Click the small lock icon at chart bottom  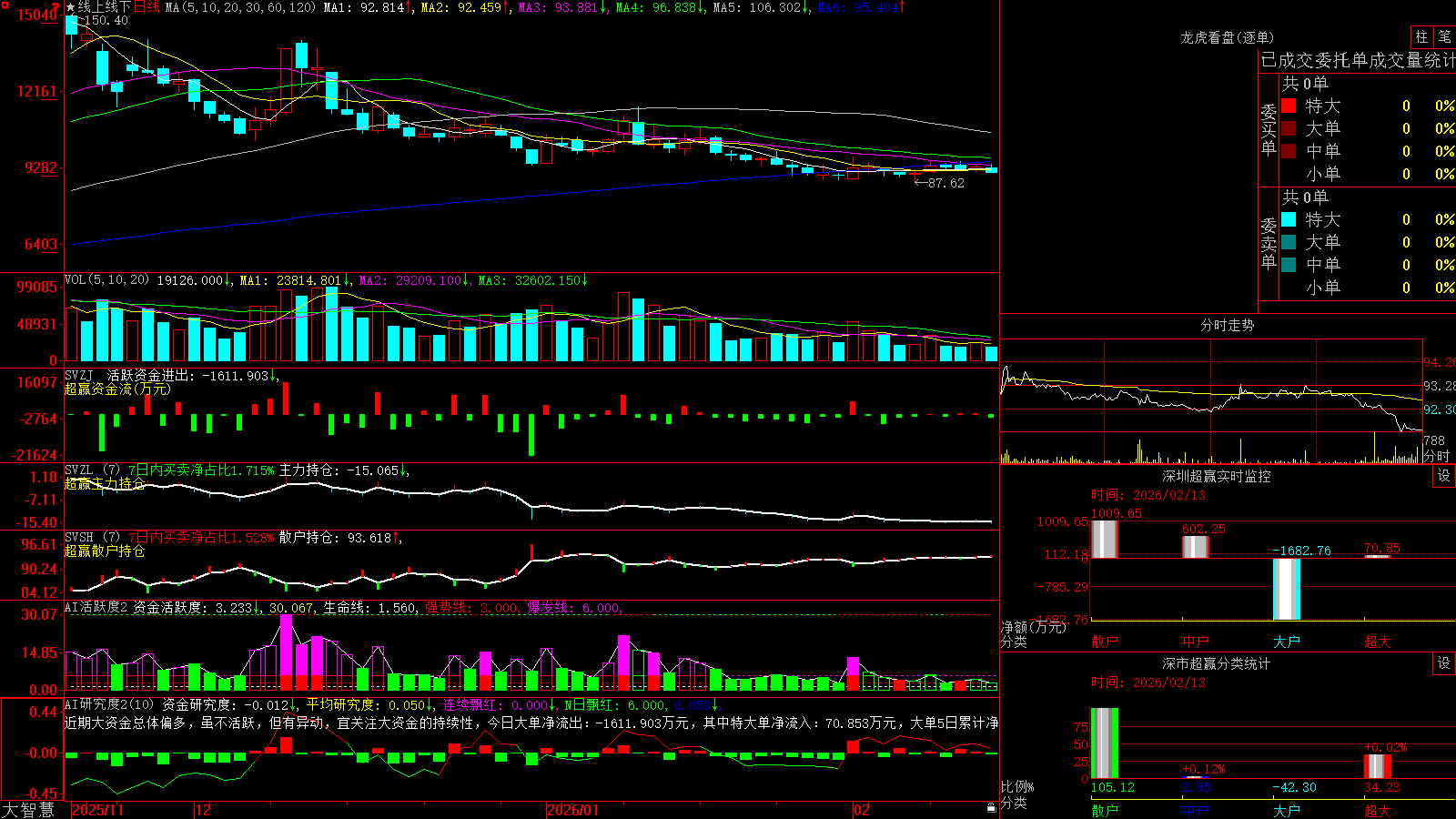click(x=991, y=808)
